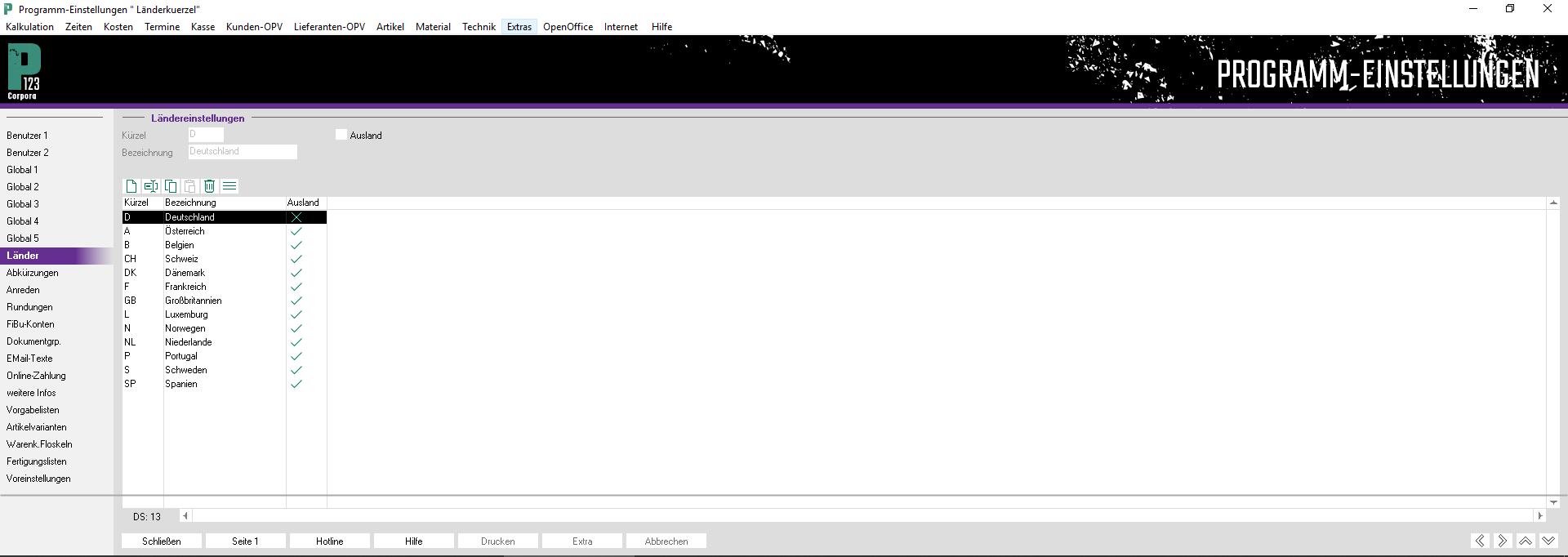Open the FiBu-Konten settings section
The image size is (1568, 557).
point(31,324)
